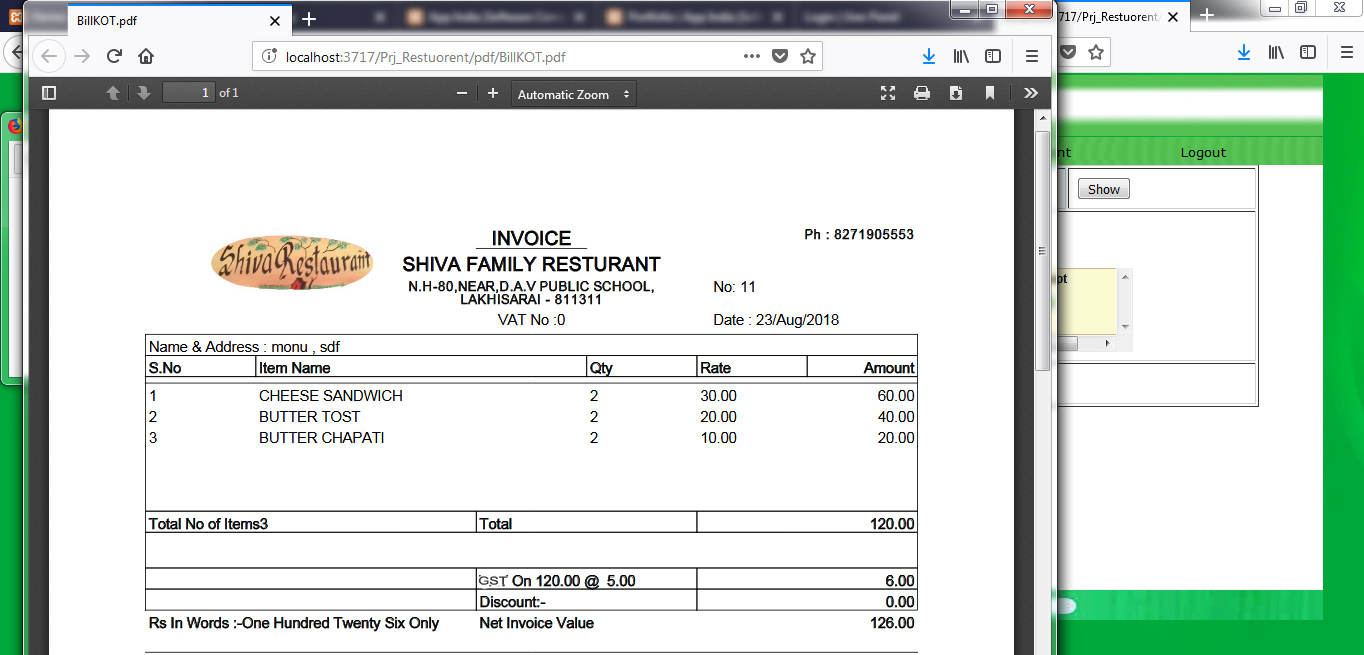This screenshot has height=655, width=1364.
Task: Click the Name & Address line
Action: pyautogui.click(x=244, y=347)
